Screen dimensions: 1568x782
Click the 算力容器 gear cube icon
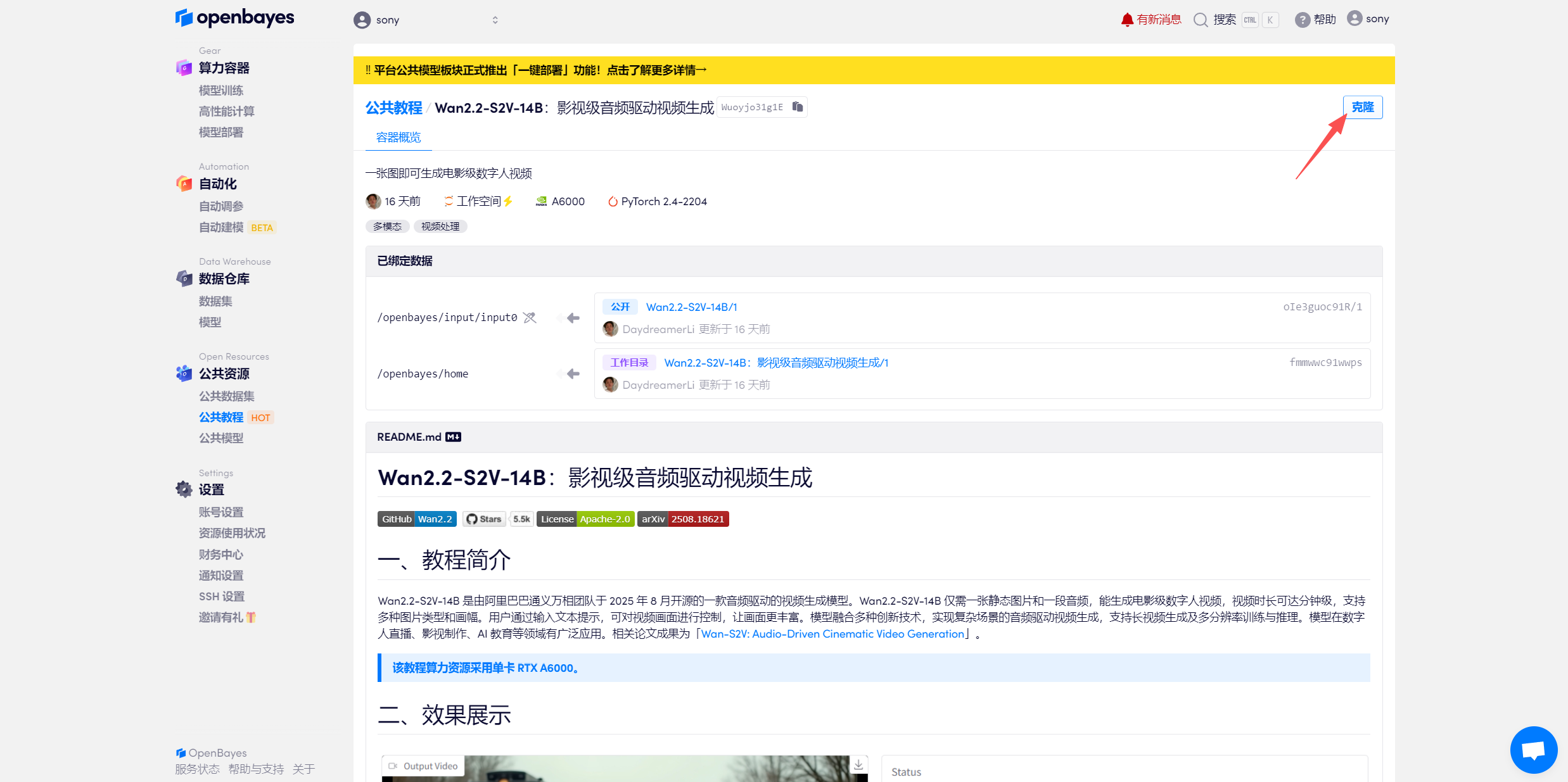(x=184, y=68)
